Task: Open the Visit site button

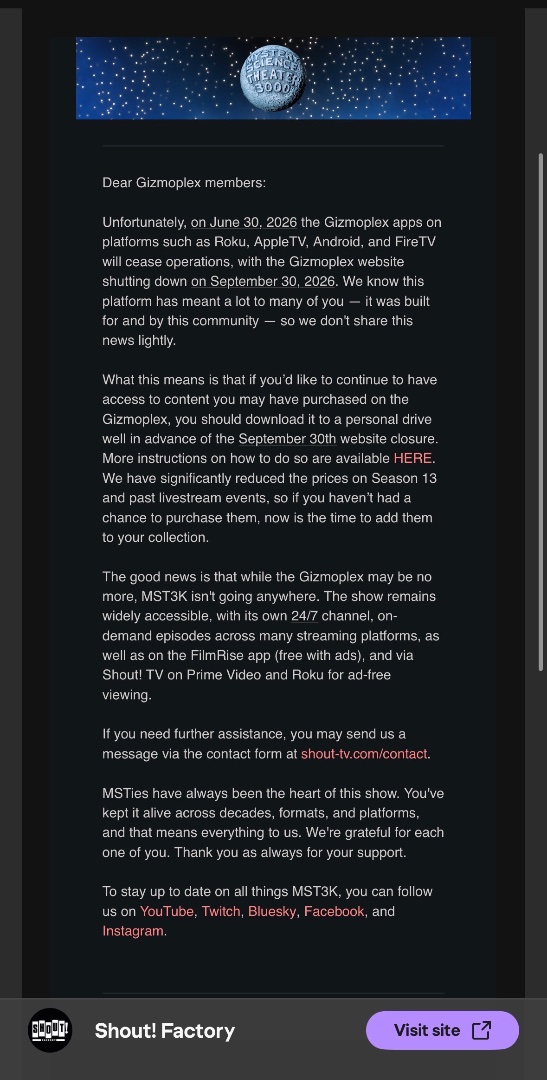Action: 442,1030
